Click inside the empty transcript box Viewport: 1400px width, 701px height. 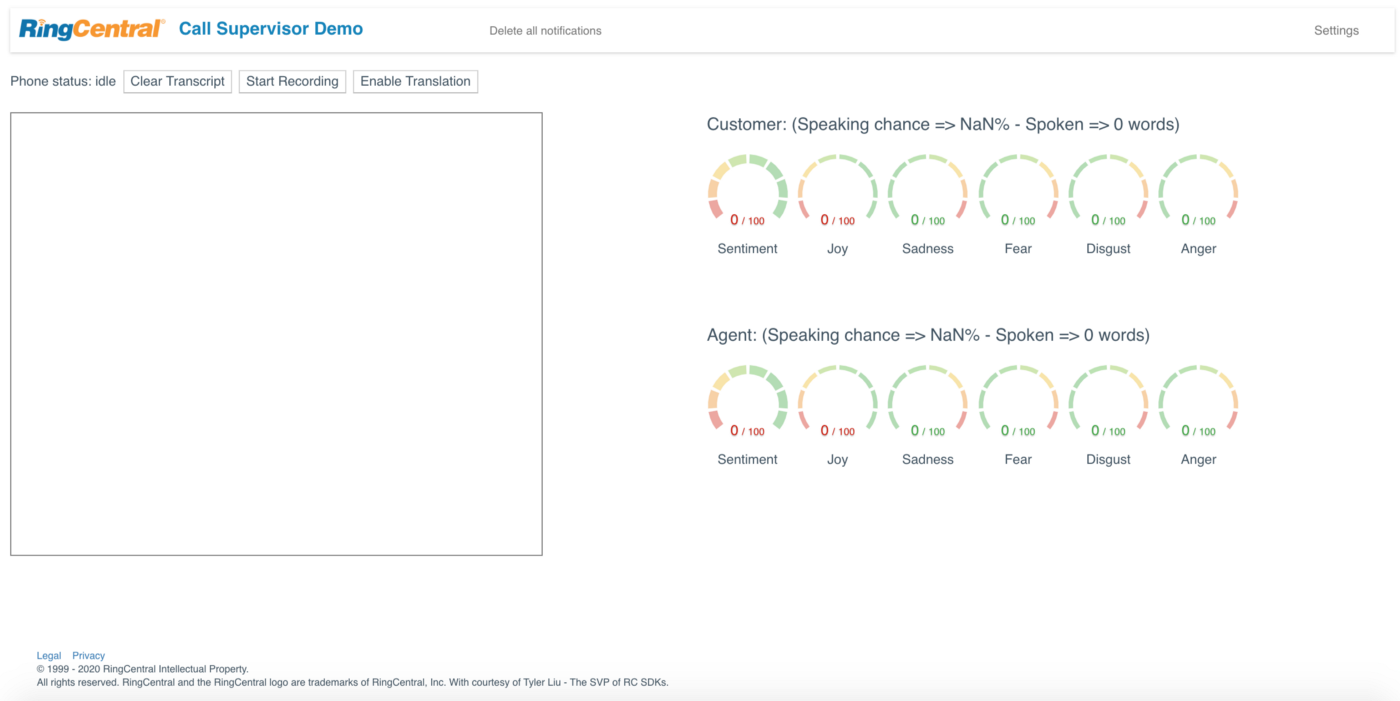276,334
